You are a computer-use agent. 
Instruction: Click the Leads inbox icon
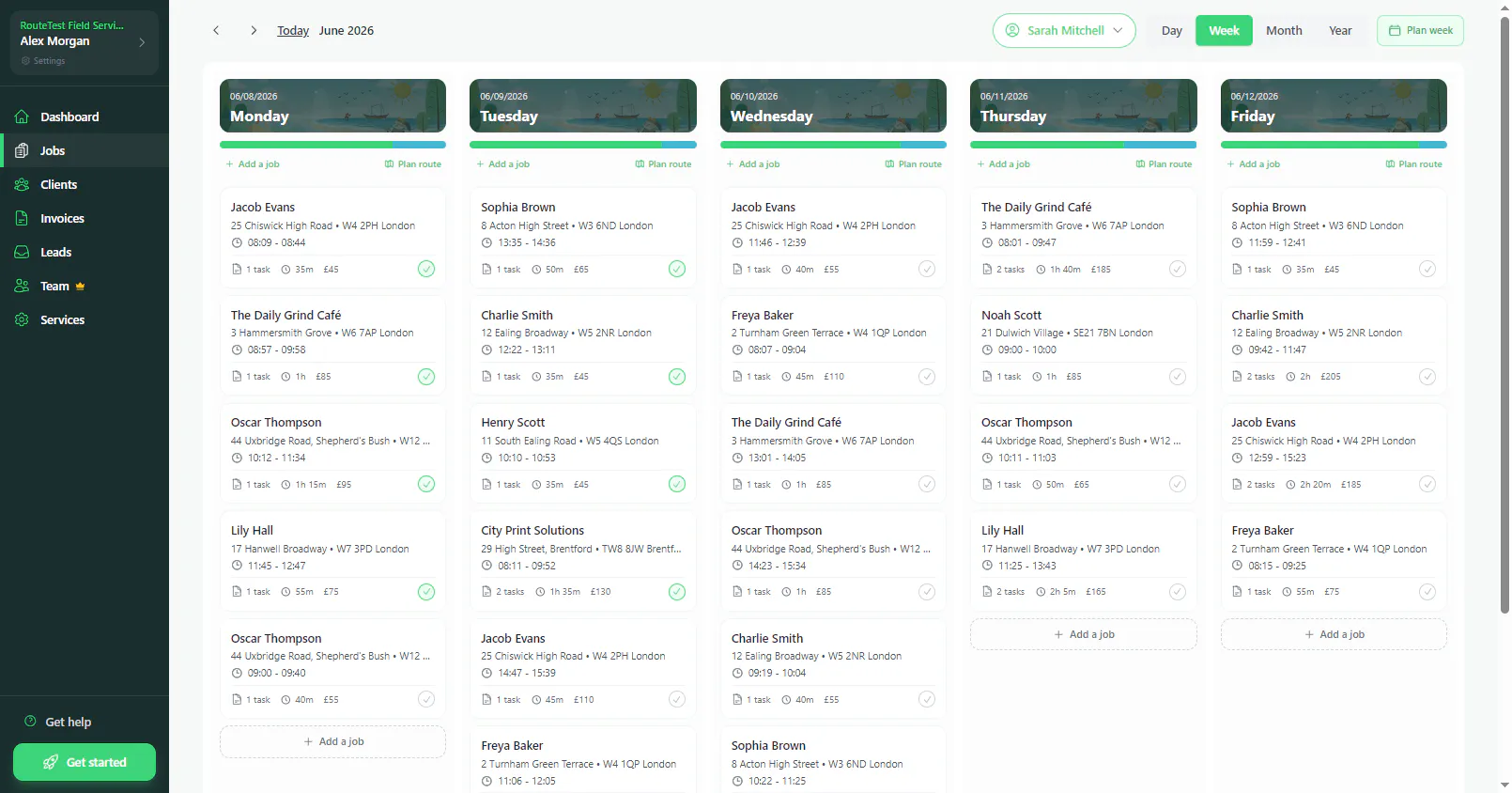pyautogui.click(x=22, y=253)
